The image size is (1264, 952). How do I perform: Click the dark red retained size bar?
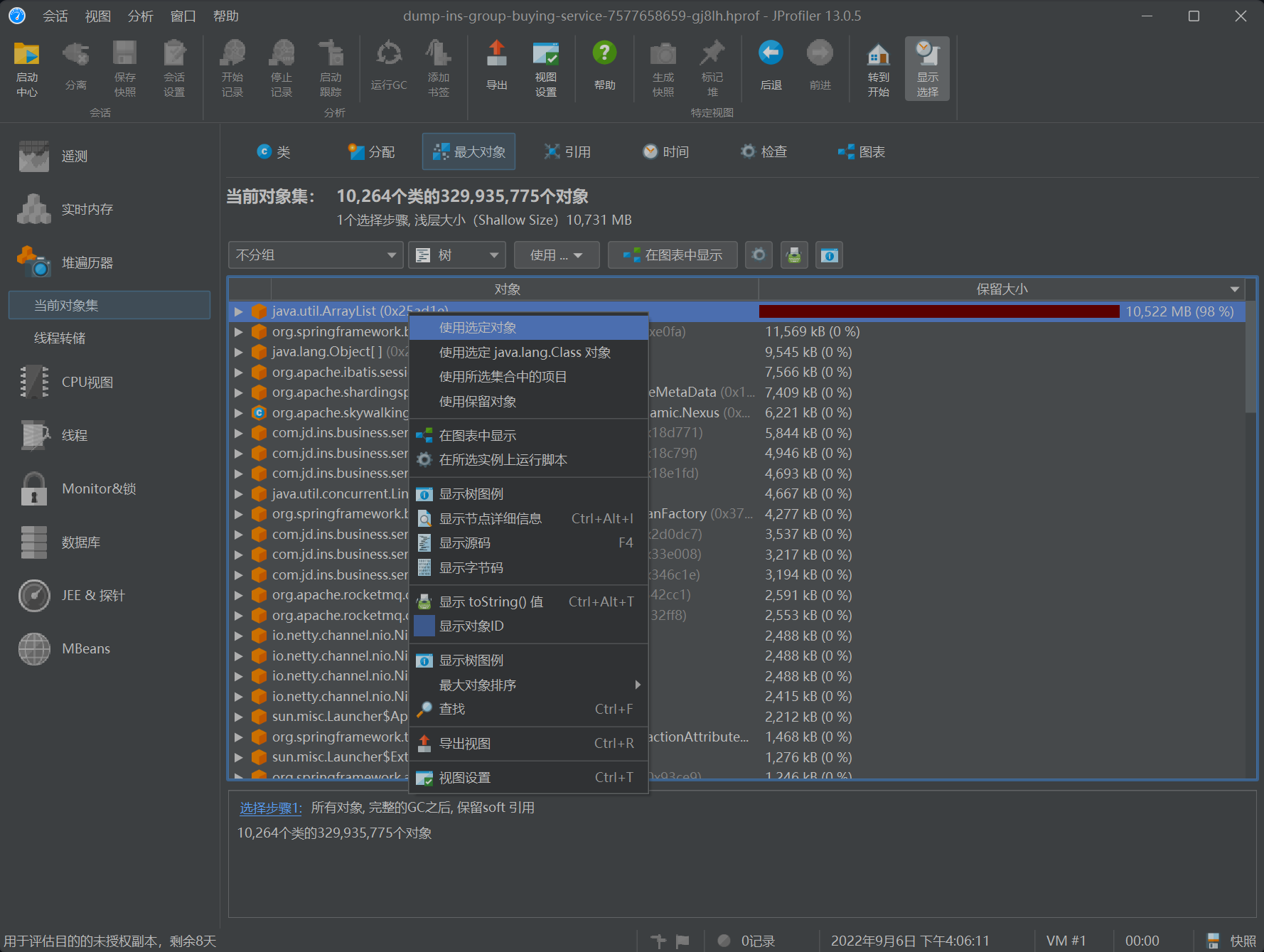(938, 311)
